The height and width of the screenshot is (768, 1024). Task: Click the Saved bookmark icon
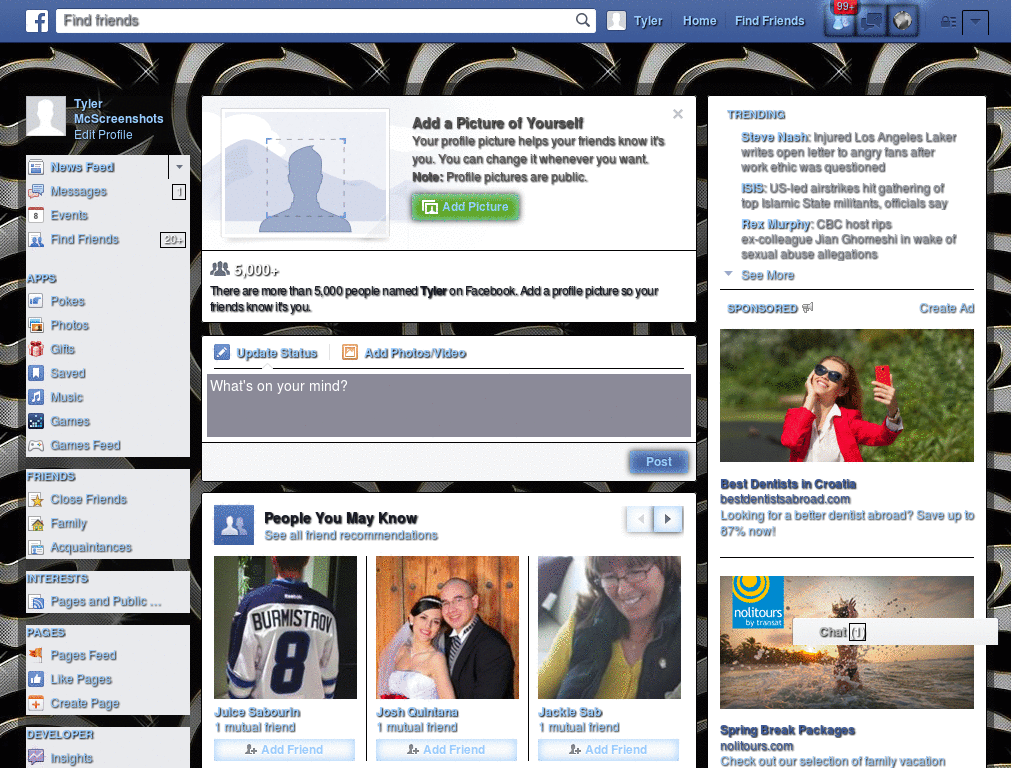[x=36, y=374]
